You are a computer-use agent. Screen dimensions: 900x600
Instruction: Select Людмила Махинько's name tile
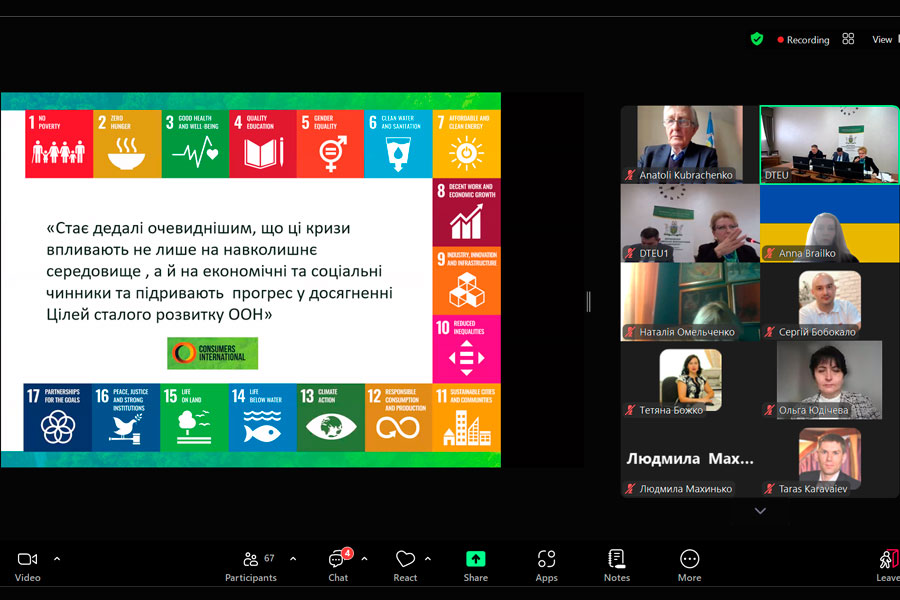click(690, 459)
